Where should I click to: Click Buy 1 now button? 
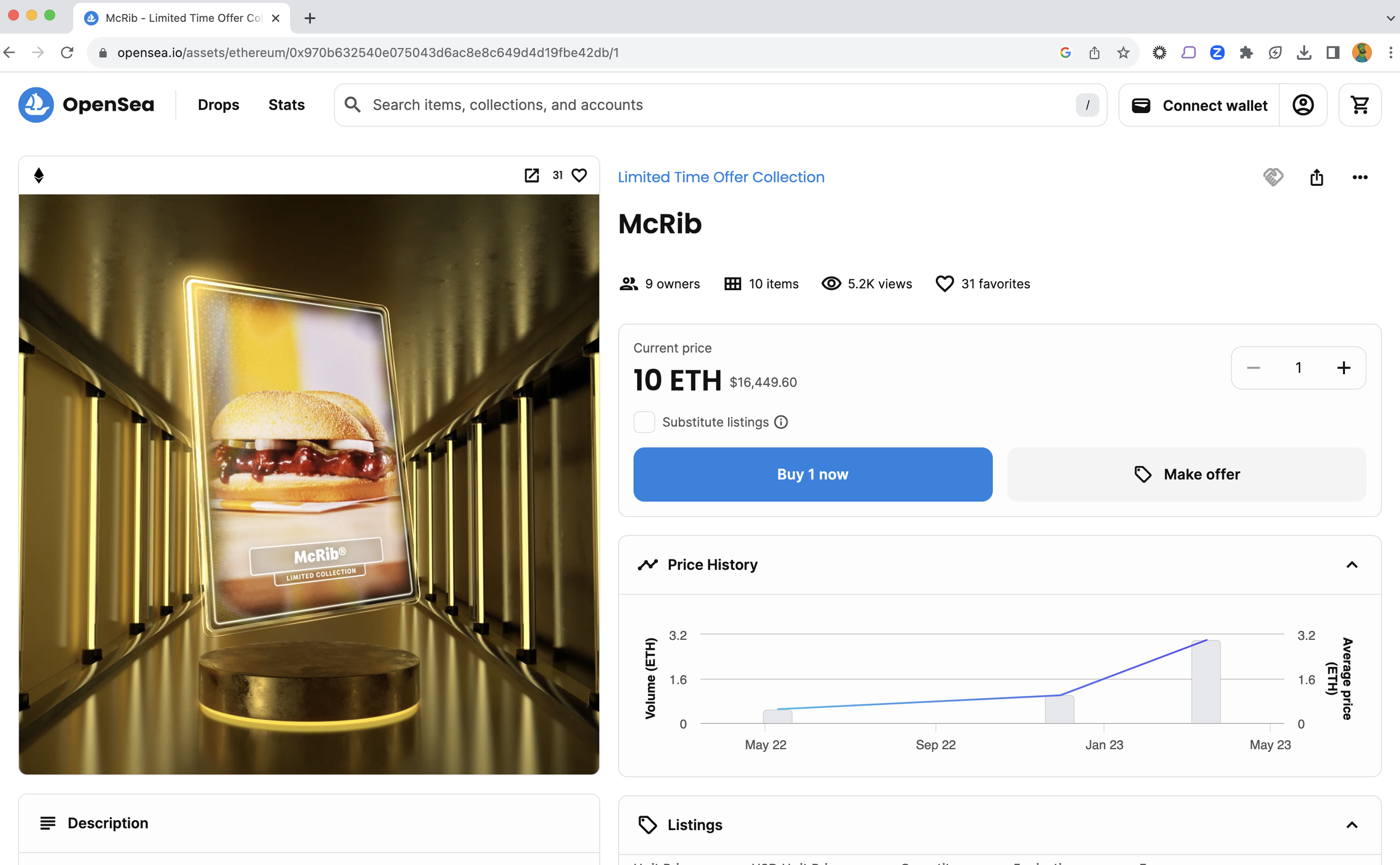coord(812,474)
